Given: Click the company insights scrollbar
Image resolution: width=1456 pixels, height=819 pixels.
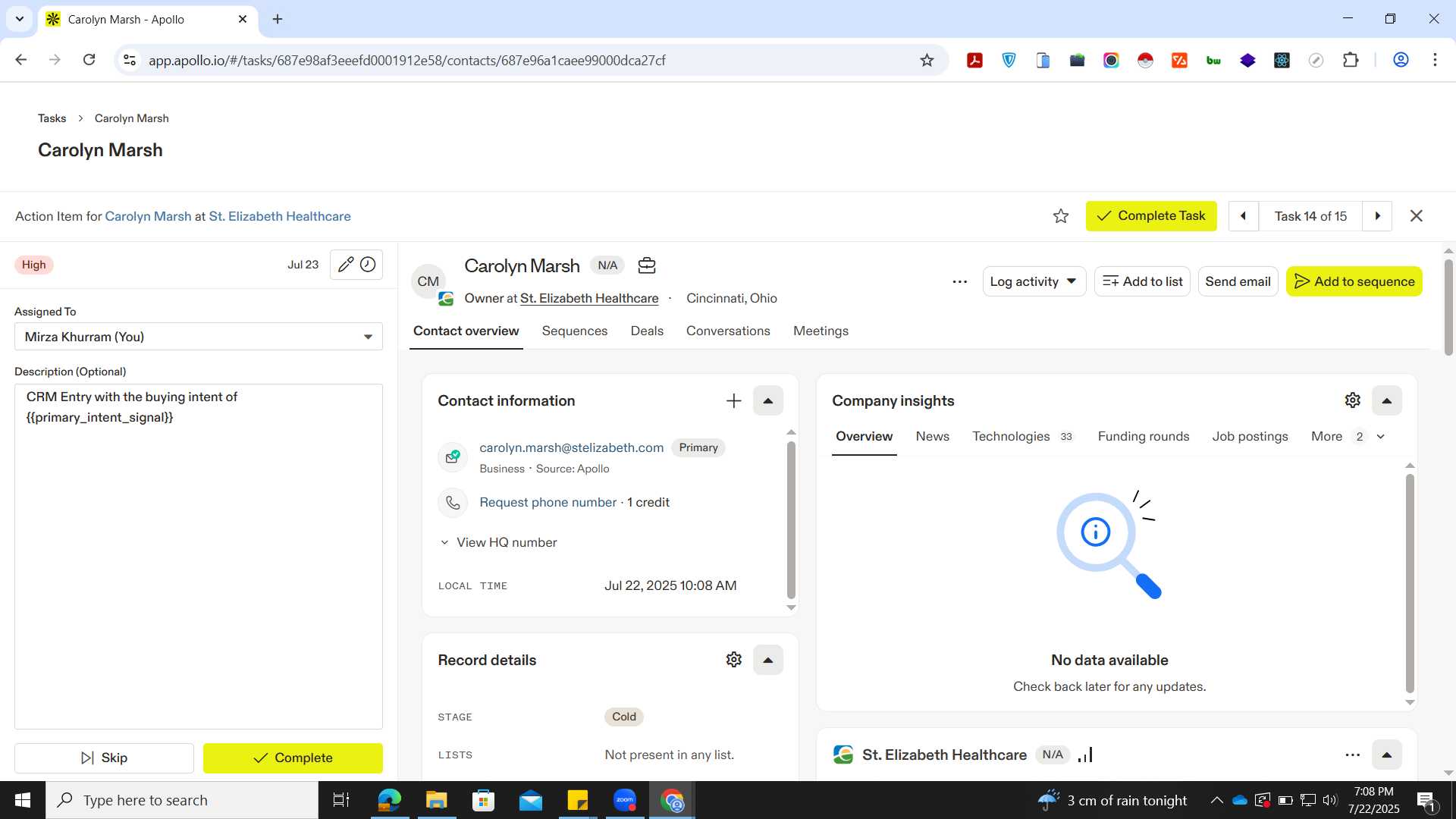Looking at the screenshot, I should tap(1410, 583).
